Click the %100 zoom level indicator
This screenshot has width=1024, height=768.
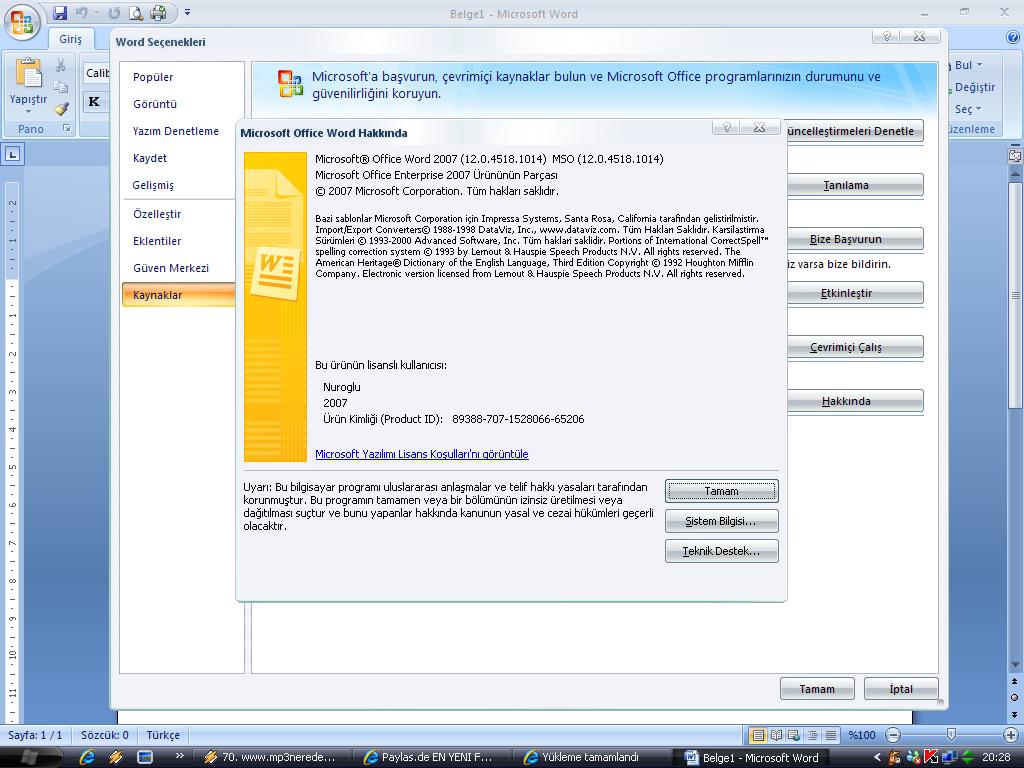pyautogui.click(x=861, y=735)
